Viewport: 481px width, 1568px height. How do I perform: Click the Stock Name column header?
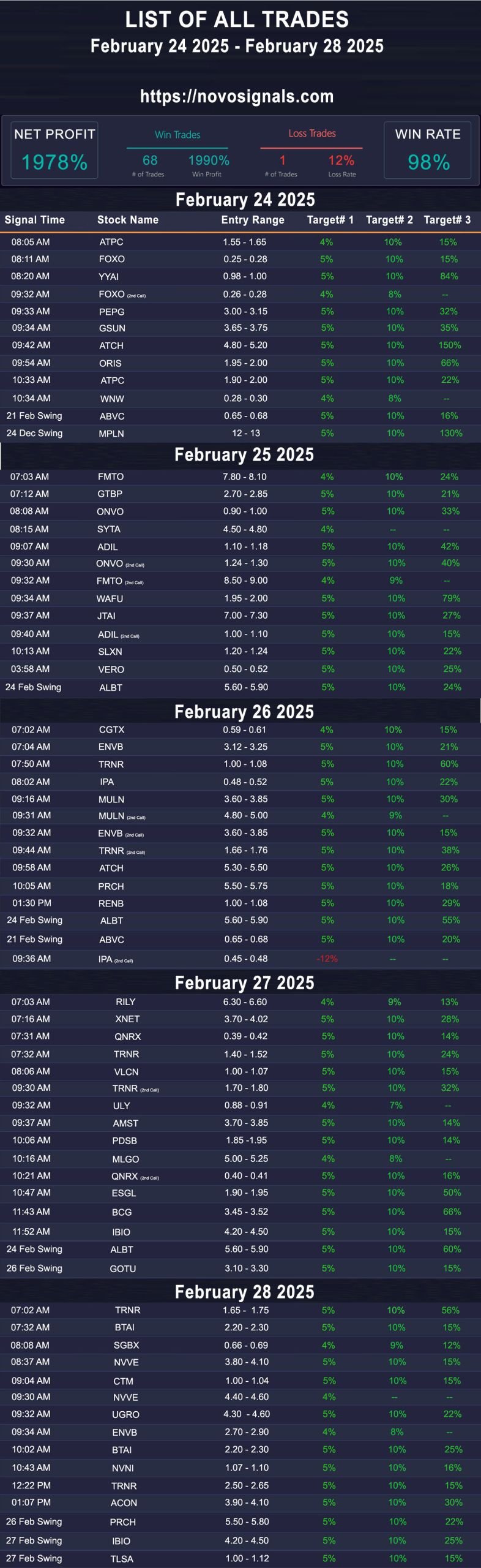[128, 220]
